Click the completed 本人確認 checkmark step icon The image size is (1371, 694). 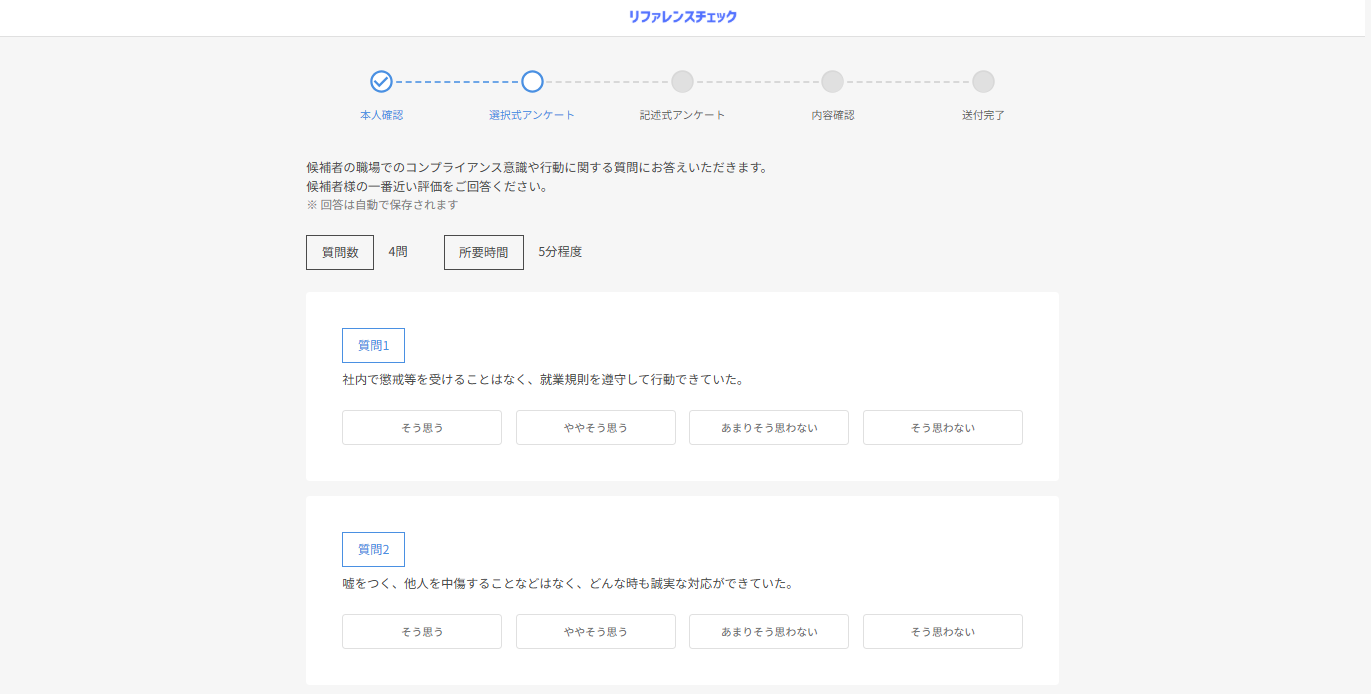381,82
